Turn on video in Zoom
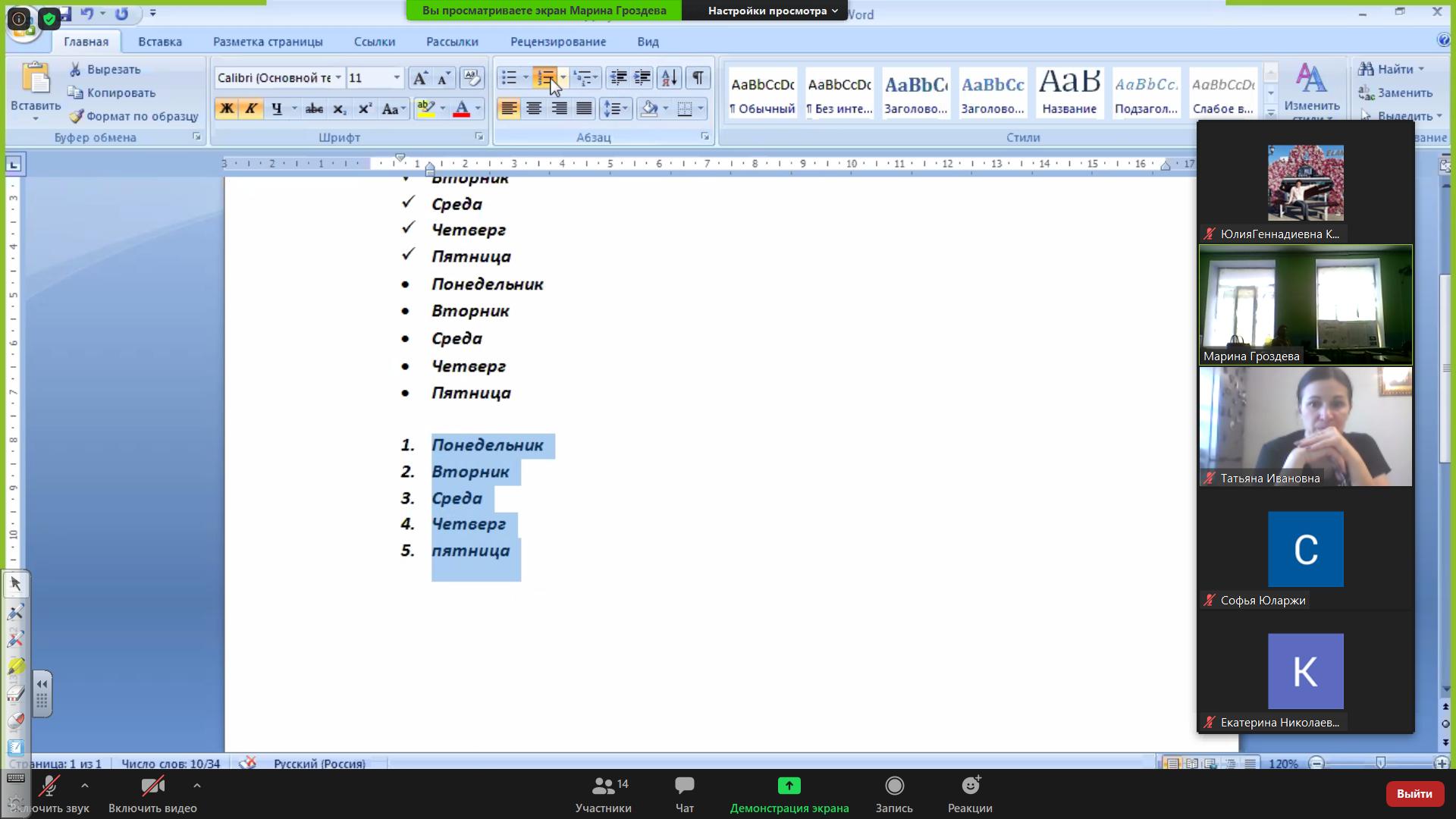Screen dimensions: 1456x819 pyautogui.click(x=152, y=794)
